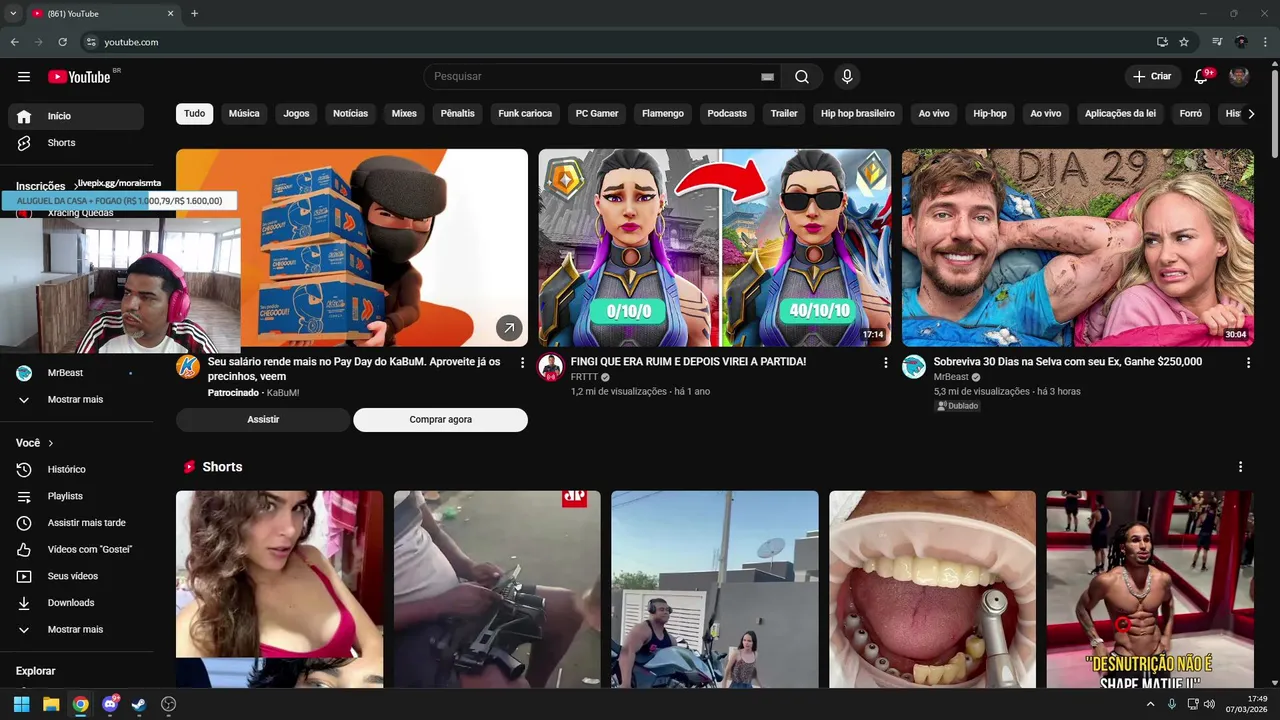Viewport: 1280px width, 720px height.
Task: Show more category chips with the arrow
Action: tap(1251, 114)
